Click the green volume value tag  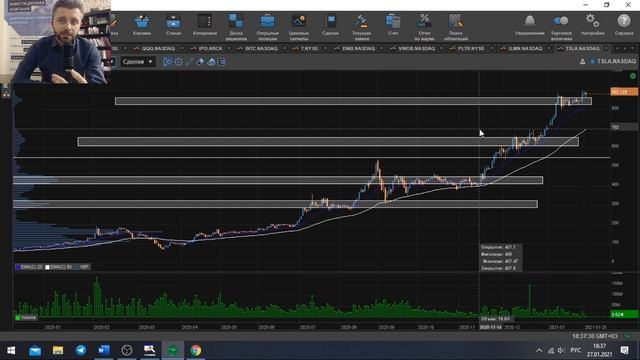point(624,314)
